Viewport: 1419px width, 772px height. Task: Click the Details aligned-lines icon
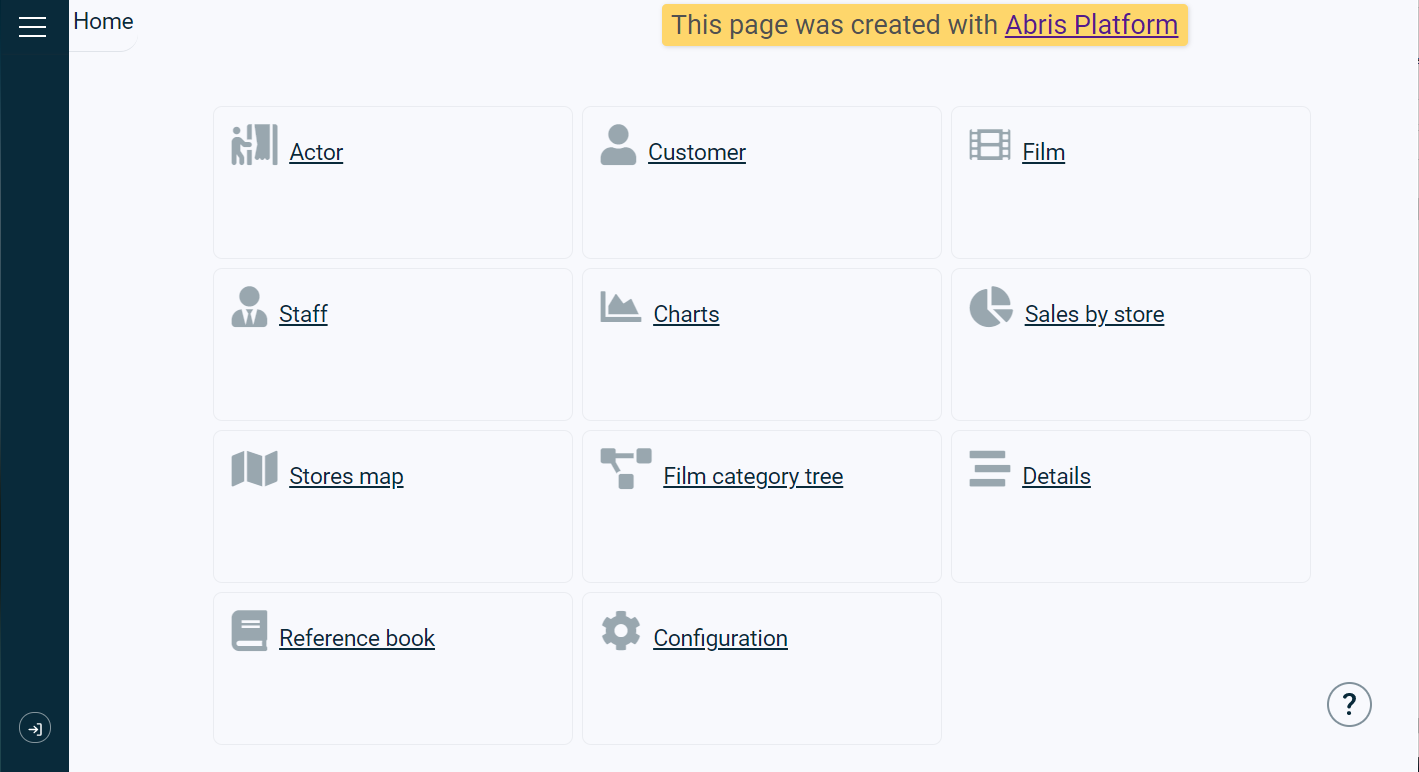(x=989, y=469)
